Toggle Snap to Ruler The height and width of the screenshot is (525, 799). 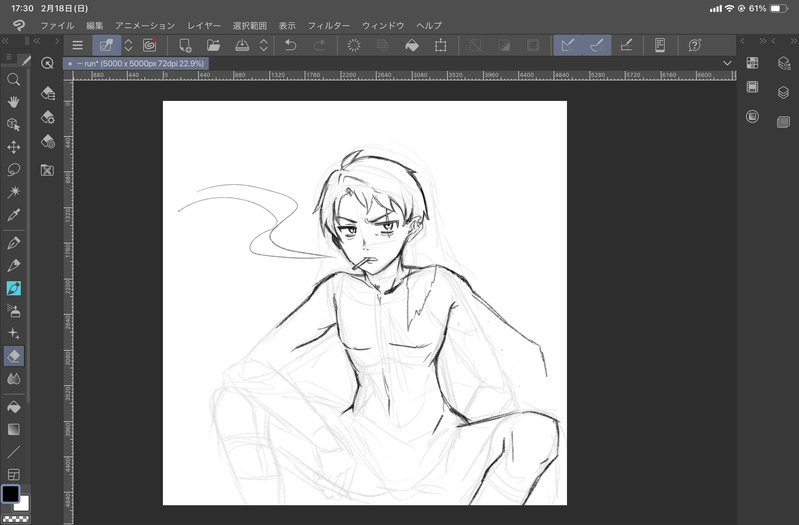[x=568, y=45]
